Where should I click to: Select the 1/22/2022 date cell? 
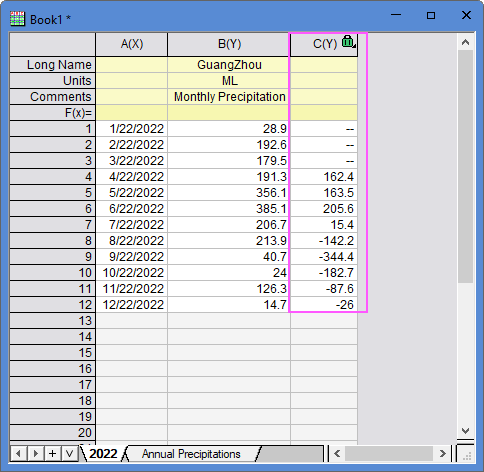[x=132, y=129]
